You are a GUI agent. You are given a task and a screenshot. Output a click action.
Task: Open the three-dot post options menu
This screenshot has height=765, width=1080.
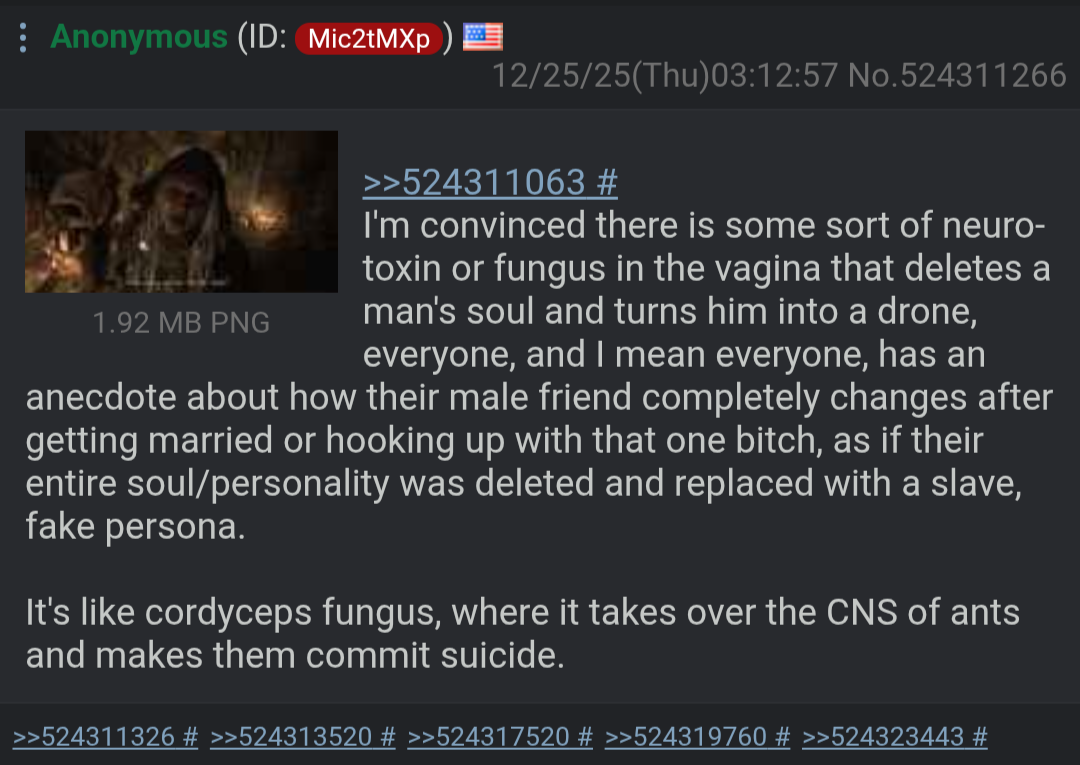click(x=23, y=38)
